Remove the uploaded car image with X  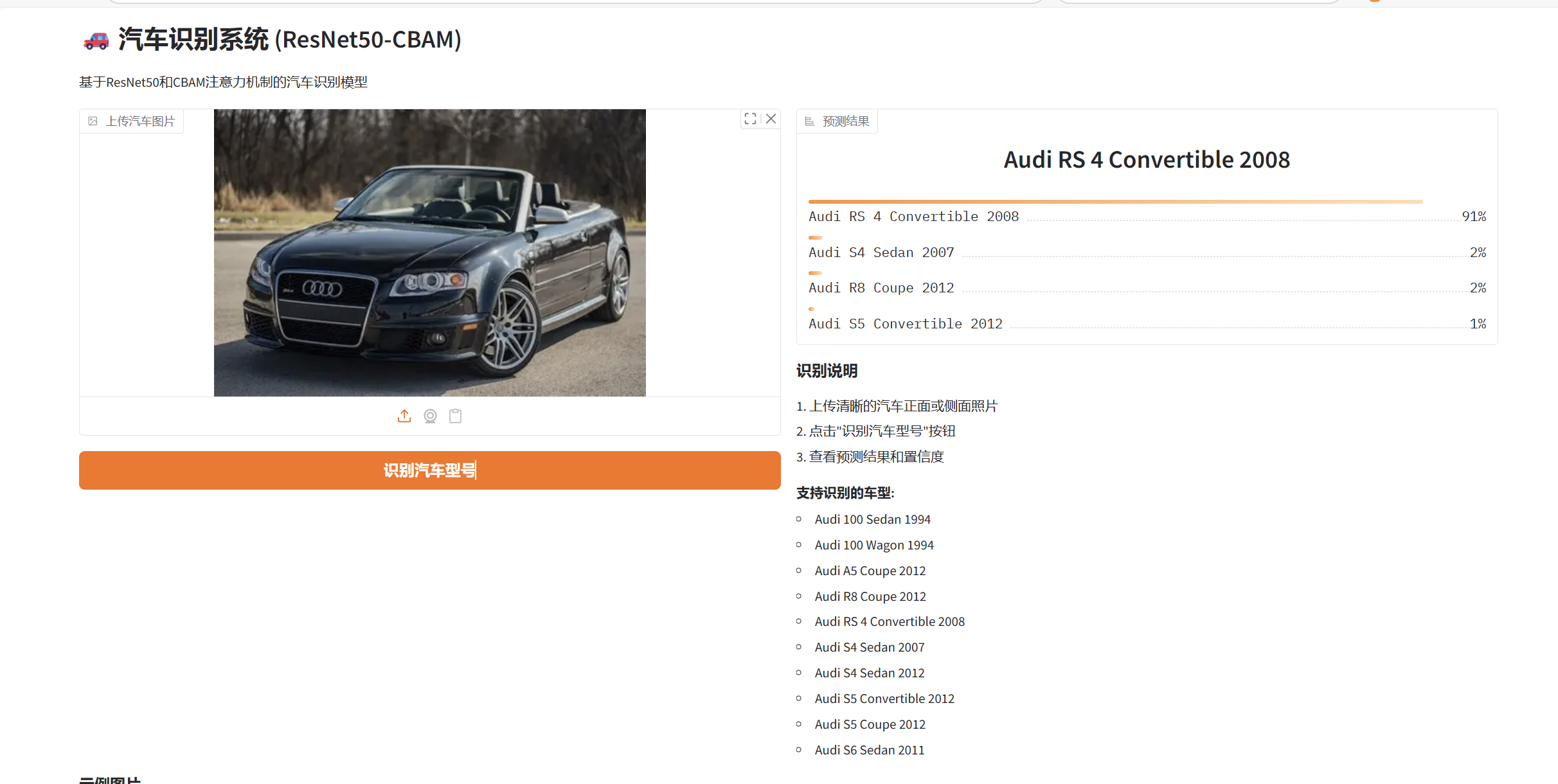click(x=771, y=119)
